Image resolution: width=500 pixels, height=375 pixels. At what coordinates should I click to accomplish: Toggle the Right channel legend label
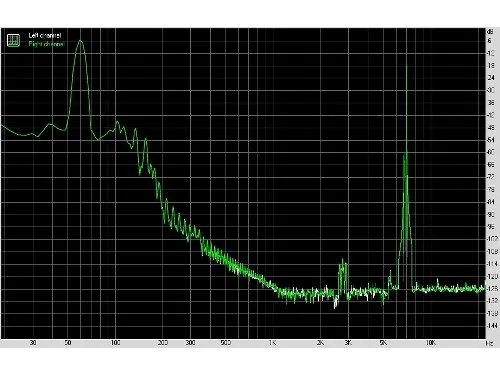pos(46,44)
